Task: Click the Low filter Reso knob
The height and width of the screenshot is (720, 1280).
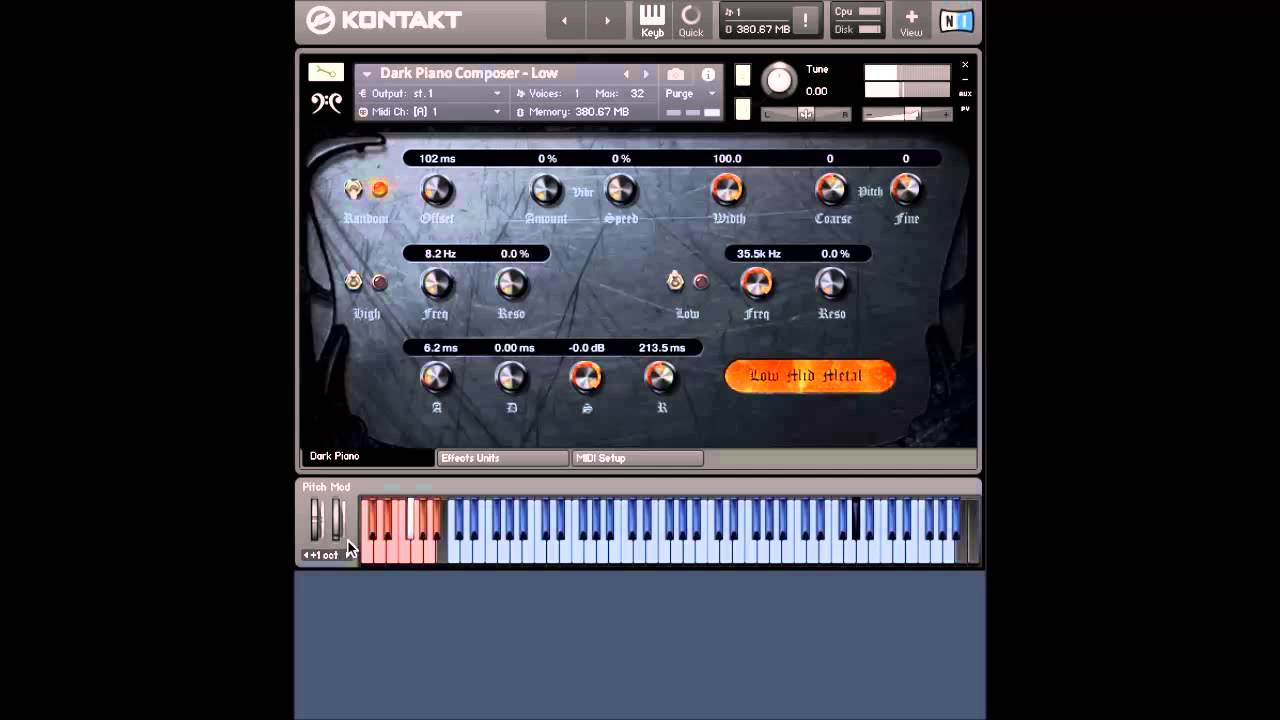Action: click(x=832, y=284)
